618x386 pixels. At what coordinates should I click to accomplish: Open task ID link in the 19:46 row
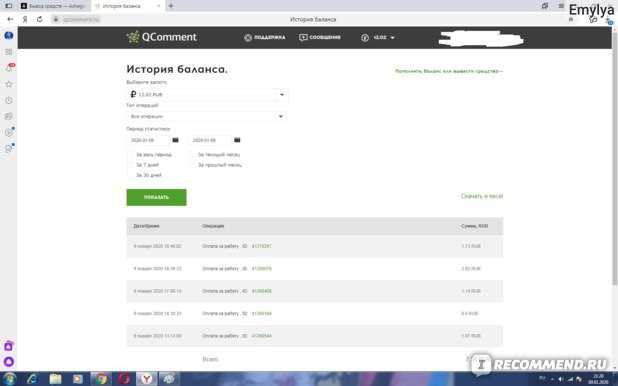262,246
